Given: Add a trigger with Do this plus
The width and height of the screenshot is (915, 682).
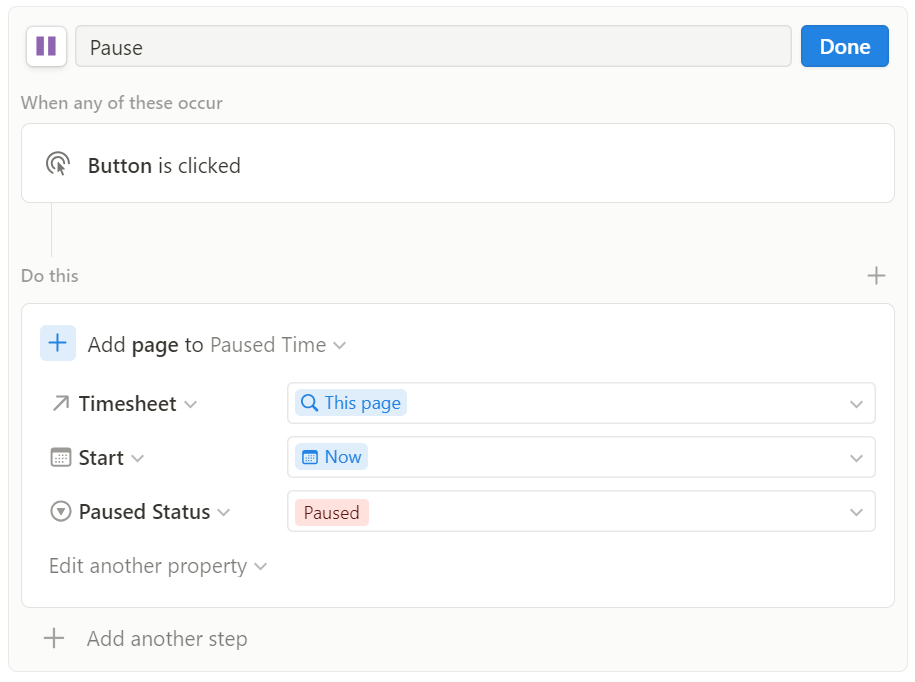Looking at the screenshot, I should pos(876,275).
